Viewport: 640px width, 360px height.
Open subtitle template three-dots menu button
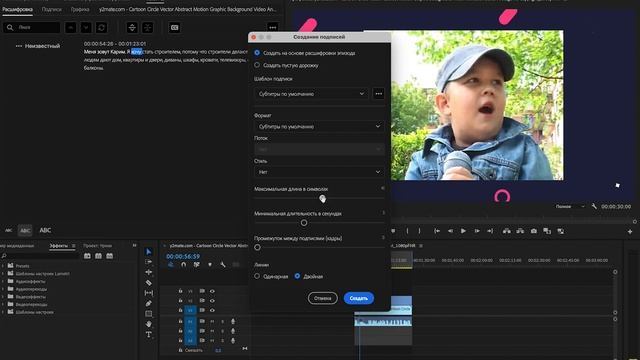378,94
